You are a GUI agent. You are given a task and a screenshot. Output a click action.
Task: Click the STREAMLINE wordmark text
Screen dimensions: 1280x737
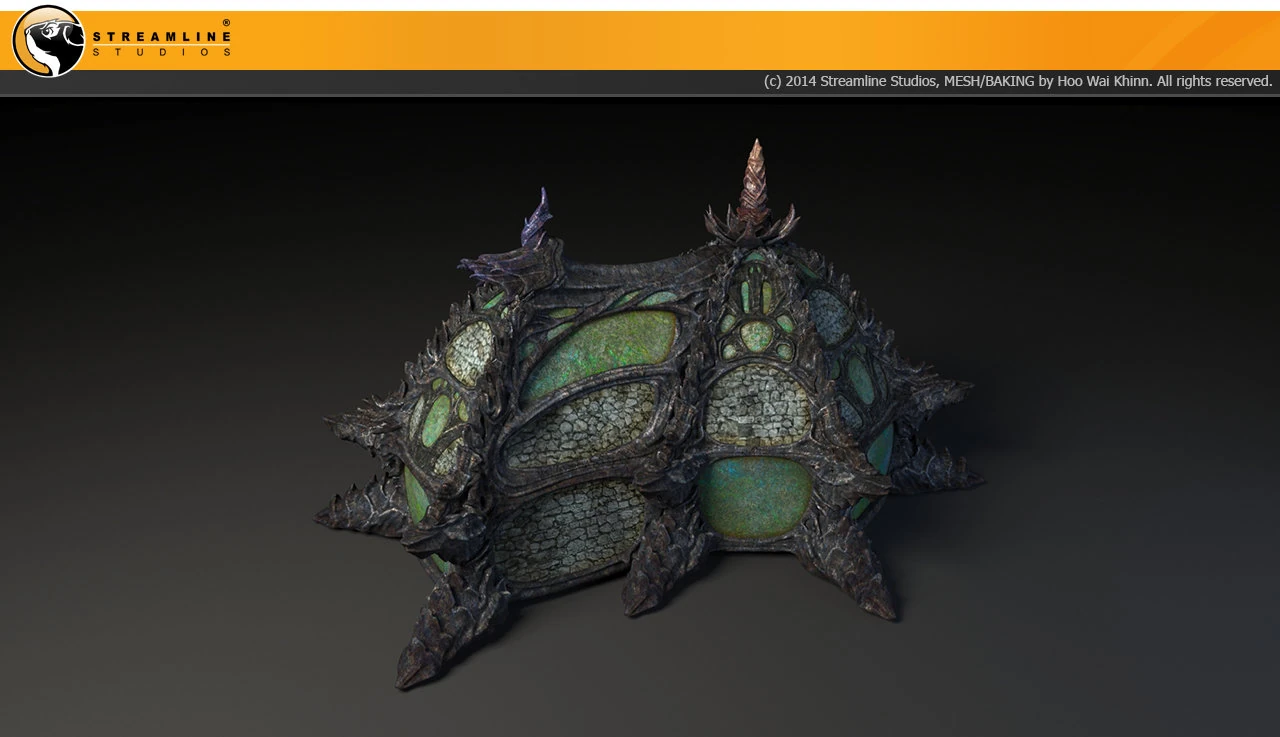(162, 36)
